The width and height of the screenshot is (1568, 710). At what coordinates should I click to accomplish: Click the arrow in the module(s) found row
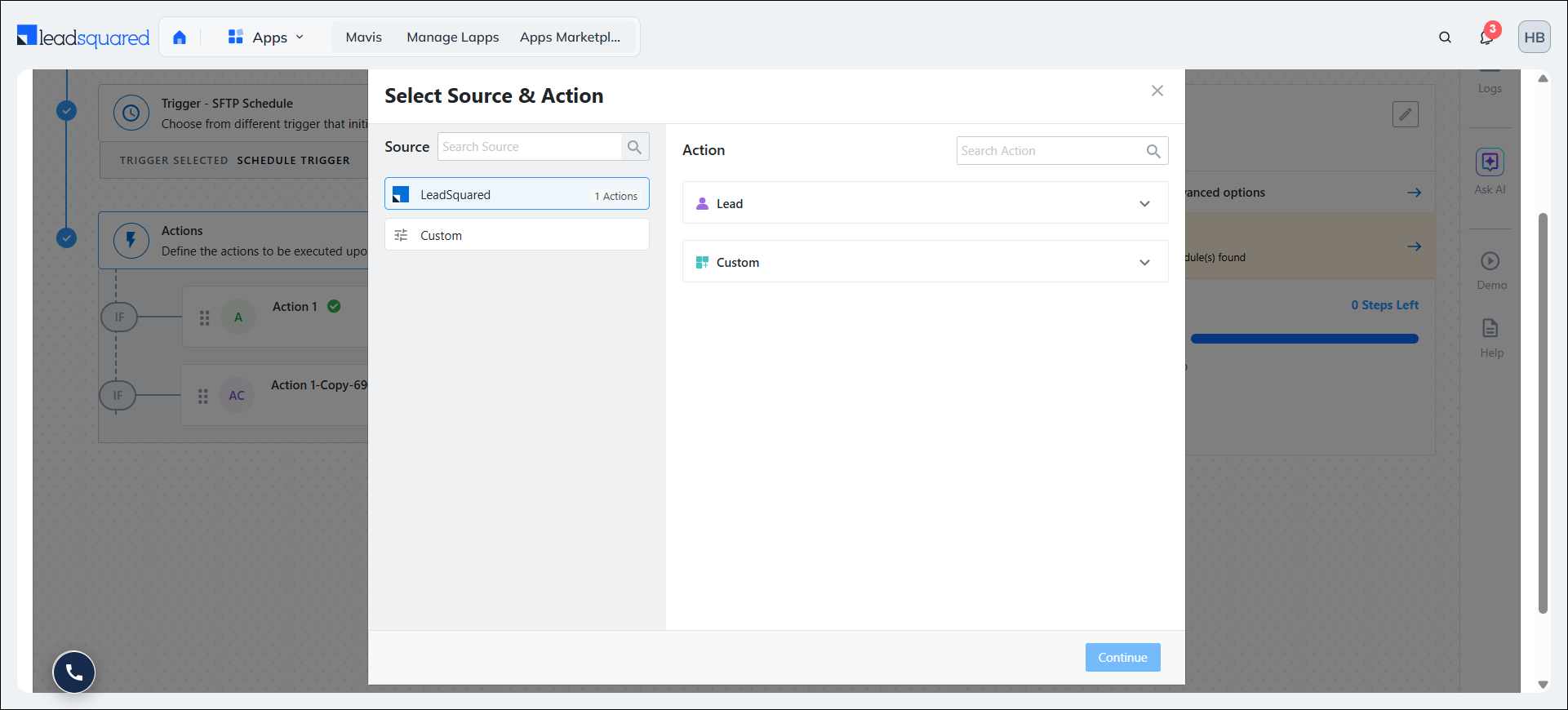[1415, 246]
